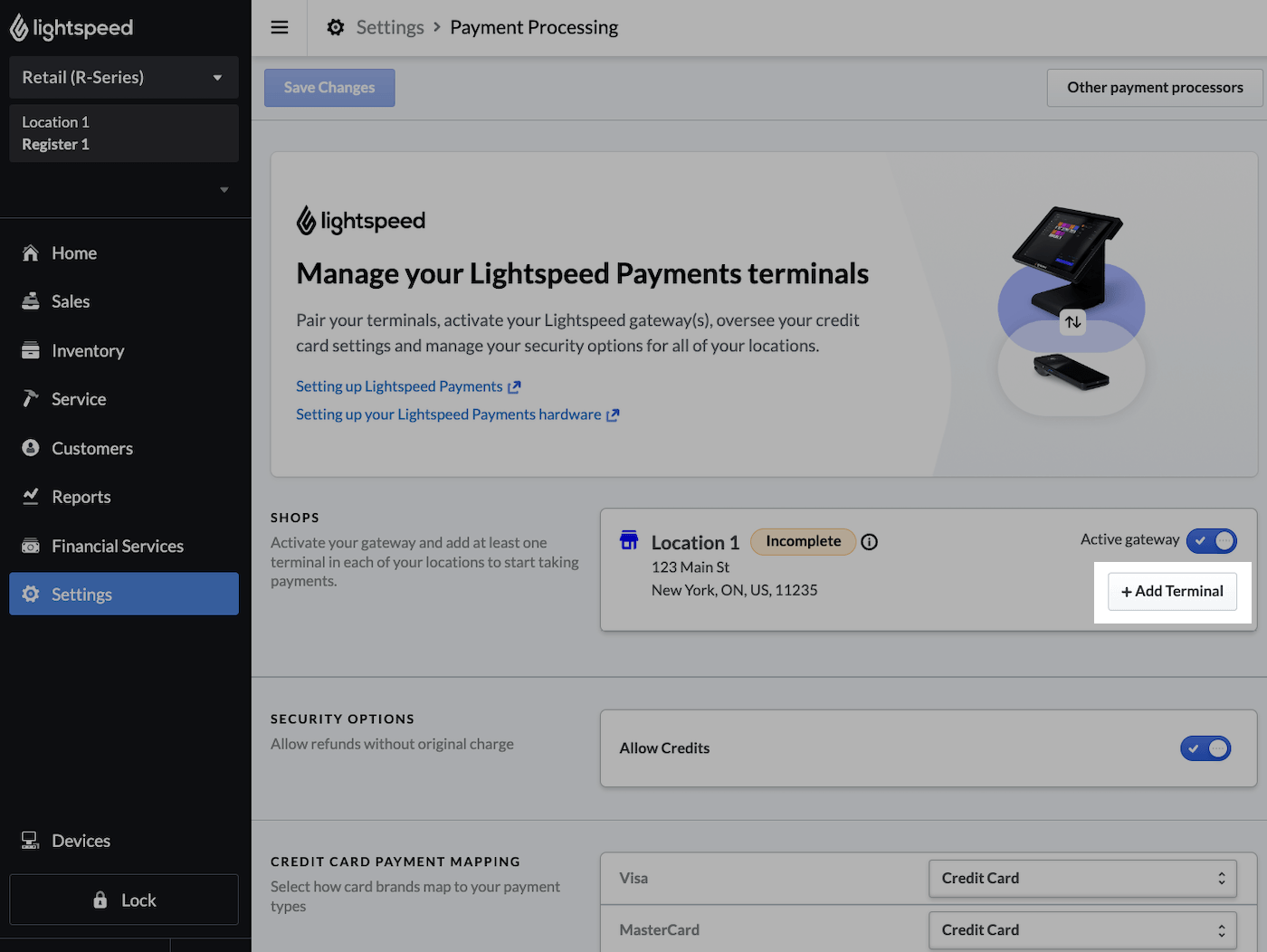Click the "Payment Processing" breadcrumb title
1267x952 pixels.
(534, 27)
